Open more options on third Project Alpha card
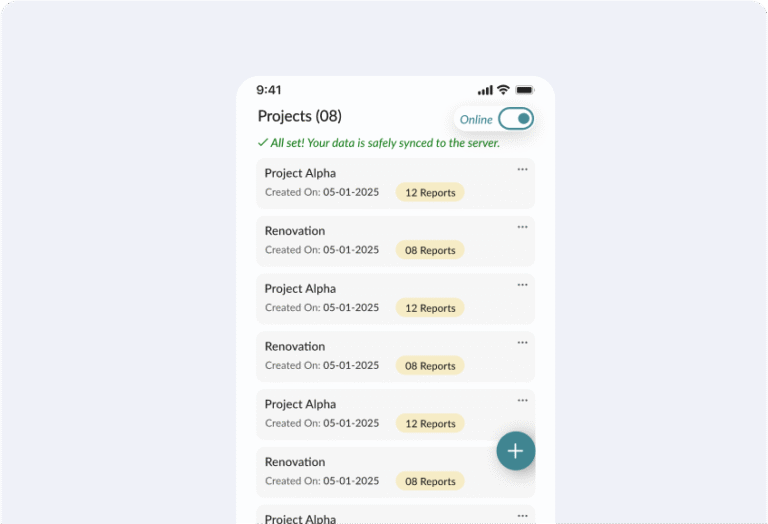The height and width of the screenshot is (524, 768). coord(522,401)
